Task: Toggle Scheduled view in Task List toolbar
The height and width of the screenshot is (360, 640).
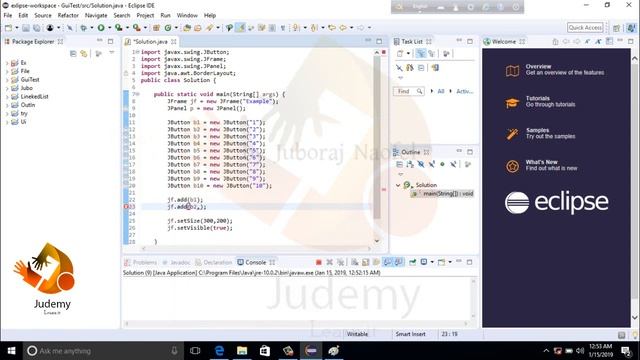Action: pyautogui.click(x=431, y=54)
